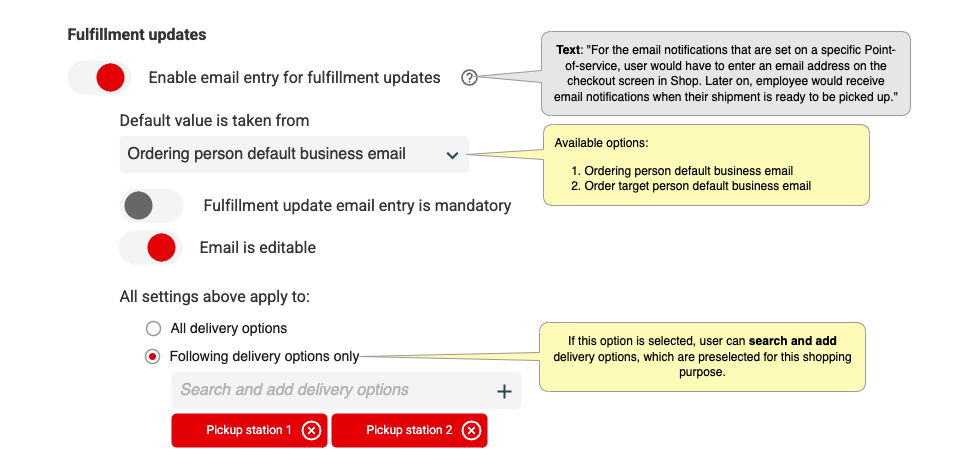The image size is (960, 473).
Task: Select the Following delivery options only radio
Action: 153,355
